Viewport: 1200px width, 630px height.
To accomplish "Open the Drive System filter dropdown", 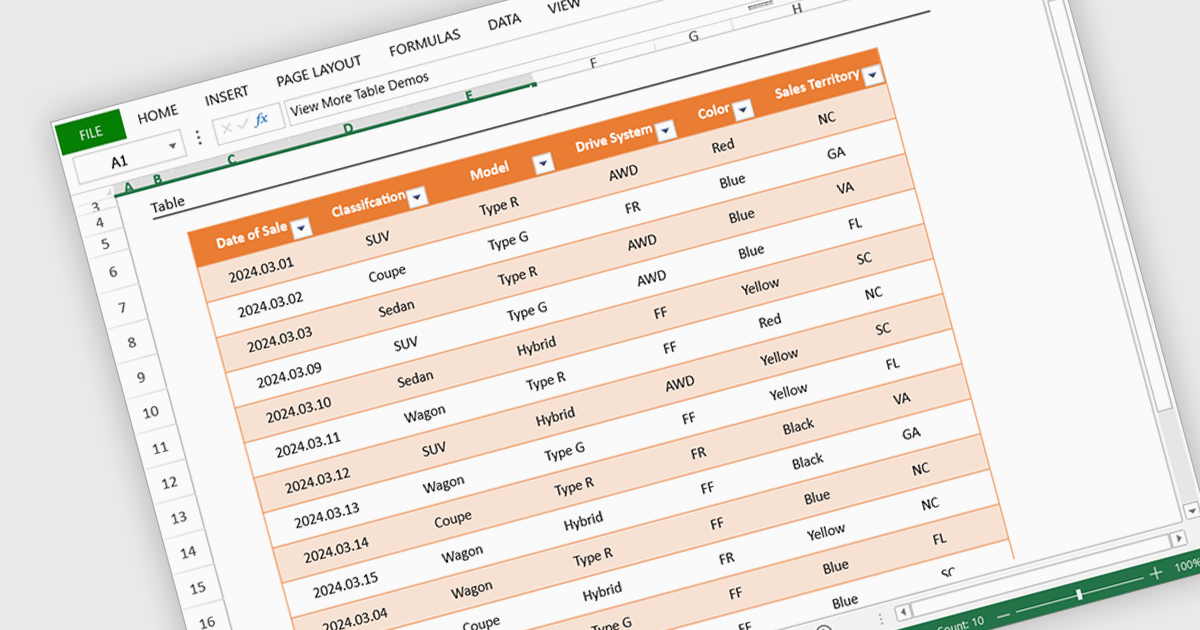I will (x=666, y=131).
